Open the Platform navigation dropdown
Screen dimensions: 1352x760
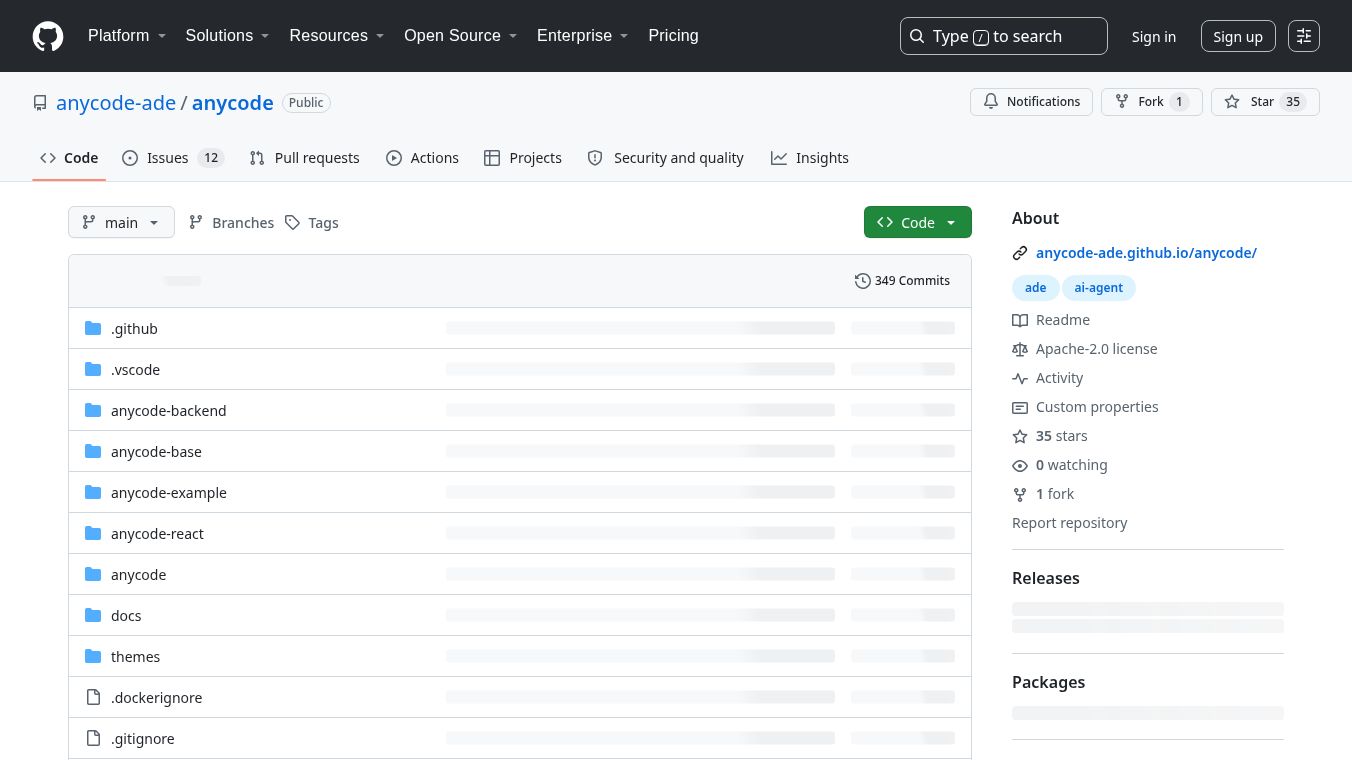coord(127,36)
